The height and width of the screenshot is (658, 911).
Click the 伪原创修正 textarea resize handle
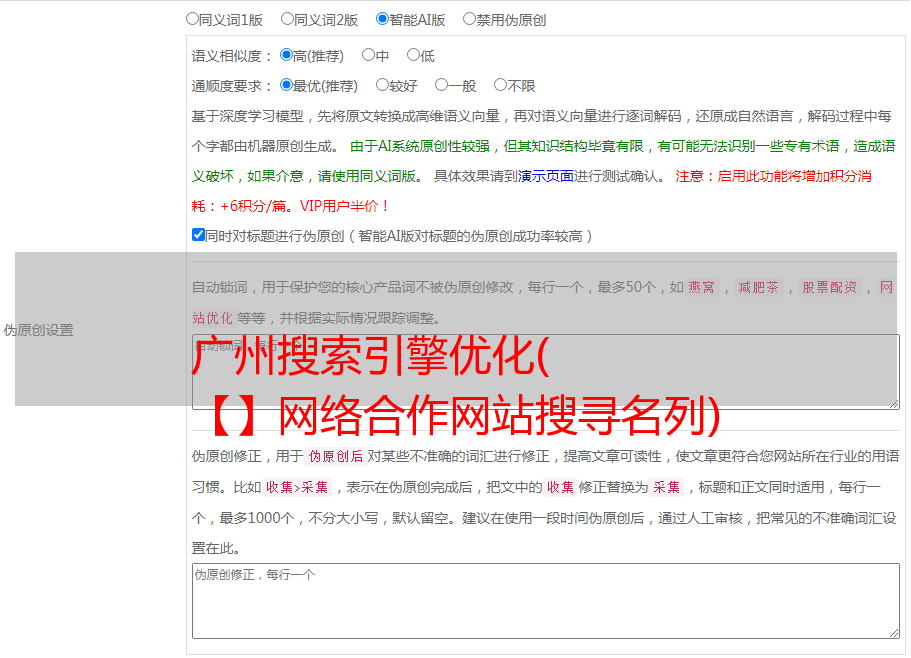pos(894,634)
